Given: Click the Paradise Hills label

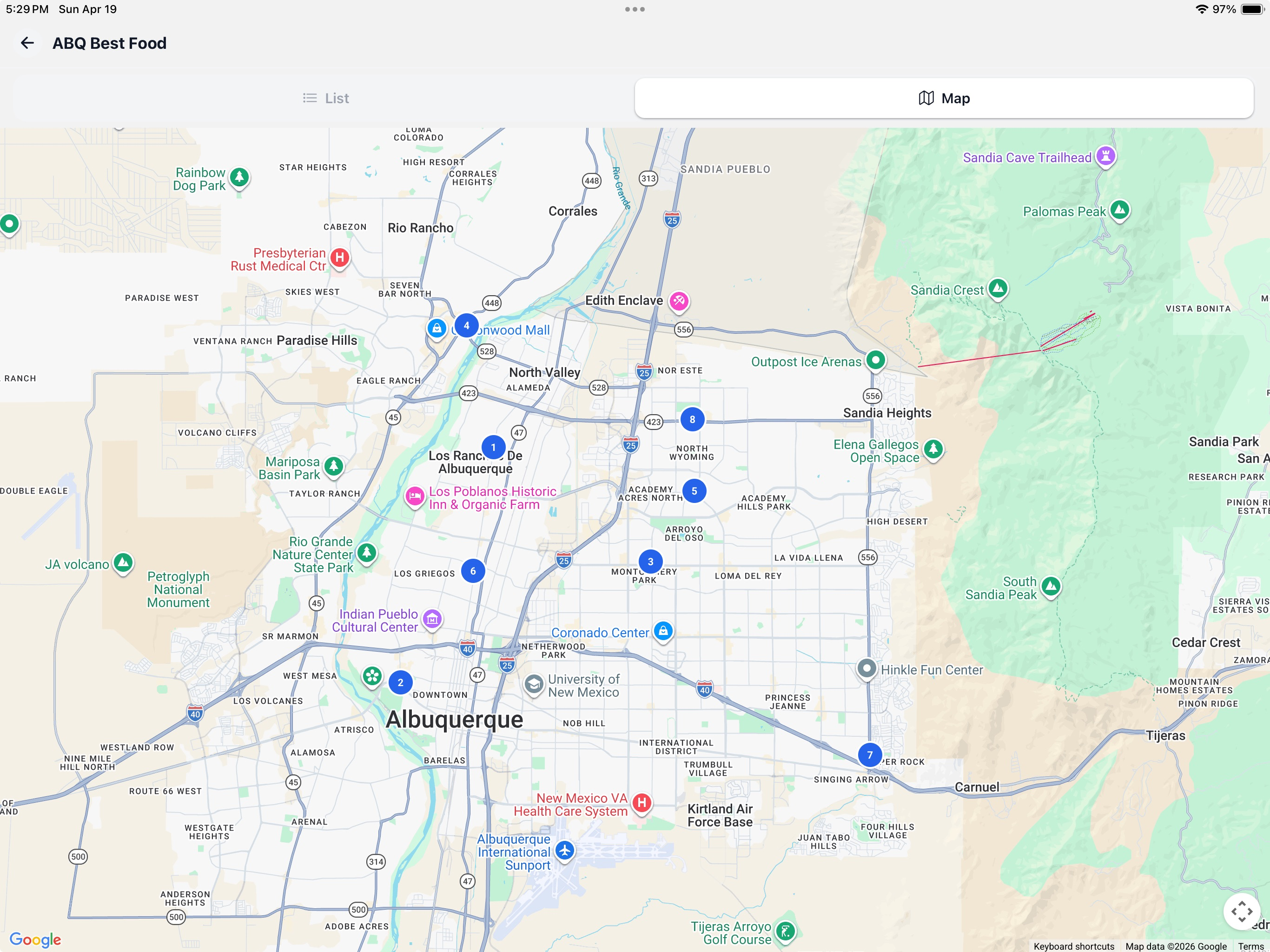Looking at the screenshot, I should 317,340.
